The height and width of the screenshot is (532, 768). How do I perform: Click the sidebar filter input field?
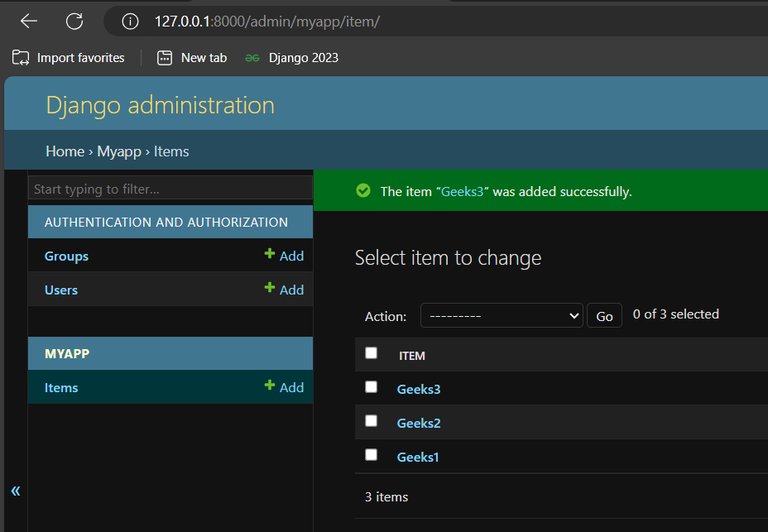point(170,189)
